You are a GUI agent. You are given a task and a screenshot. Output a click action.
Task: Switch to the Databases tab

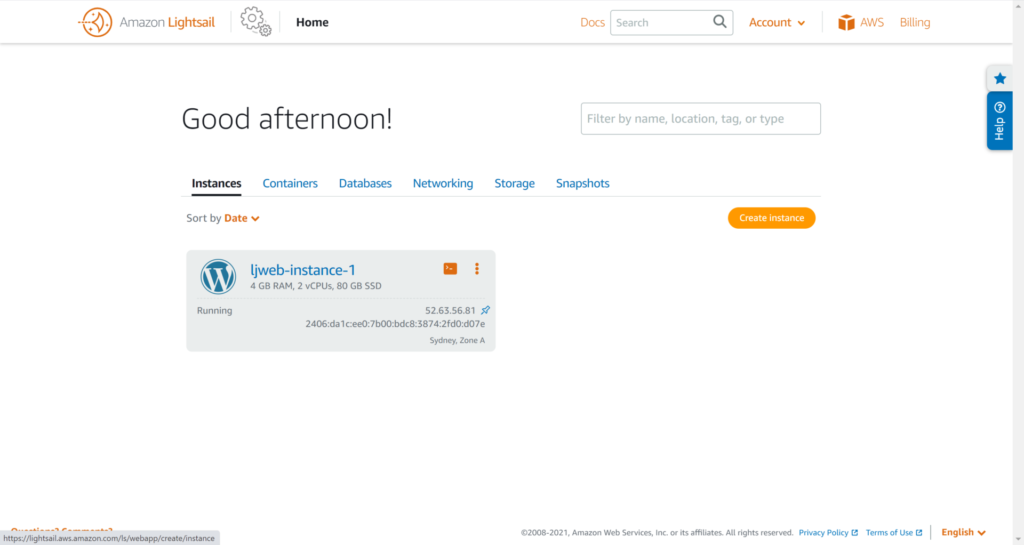tap(365, 183)
